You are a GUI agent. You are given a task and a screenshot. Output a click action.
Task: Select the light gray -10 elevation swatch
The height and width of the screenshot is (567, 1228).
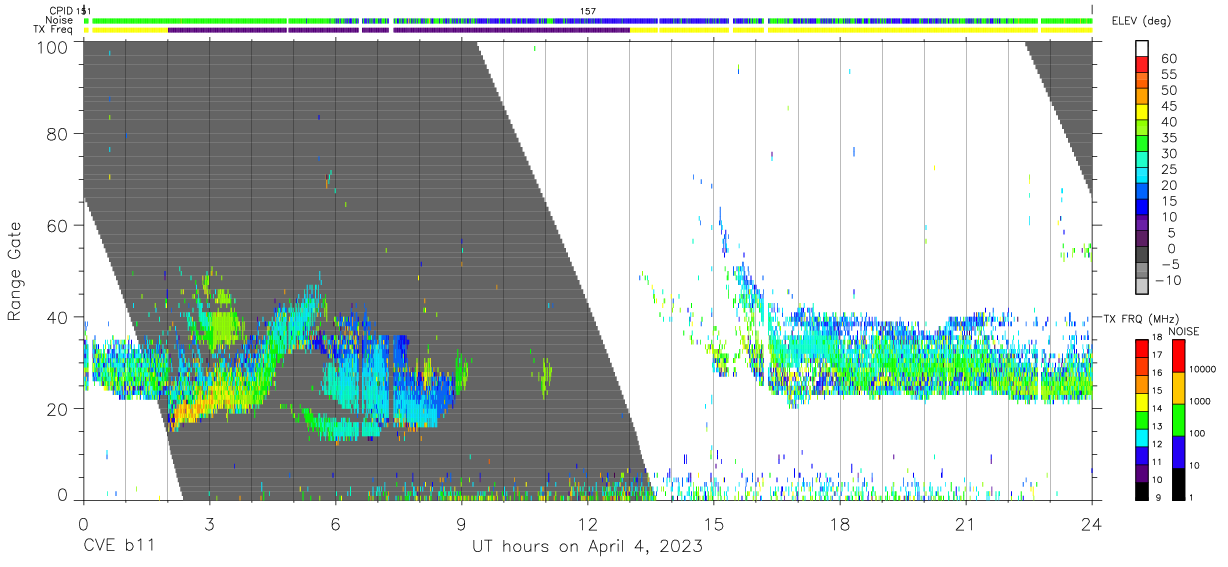1142,286
